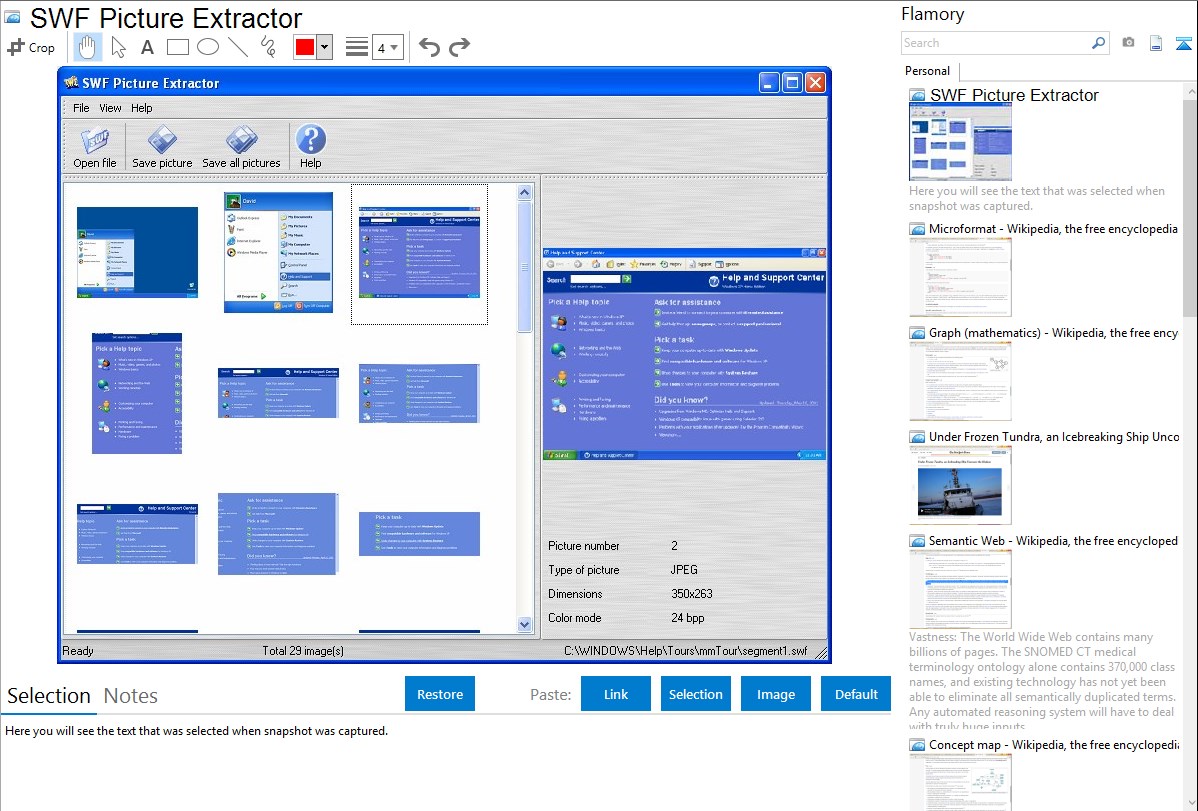Click the Paste Default button

(856, 694)
